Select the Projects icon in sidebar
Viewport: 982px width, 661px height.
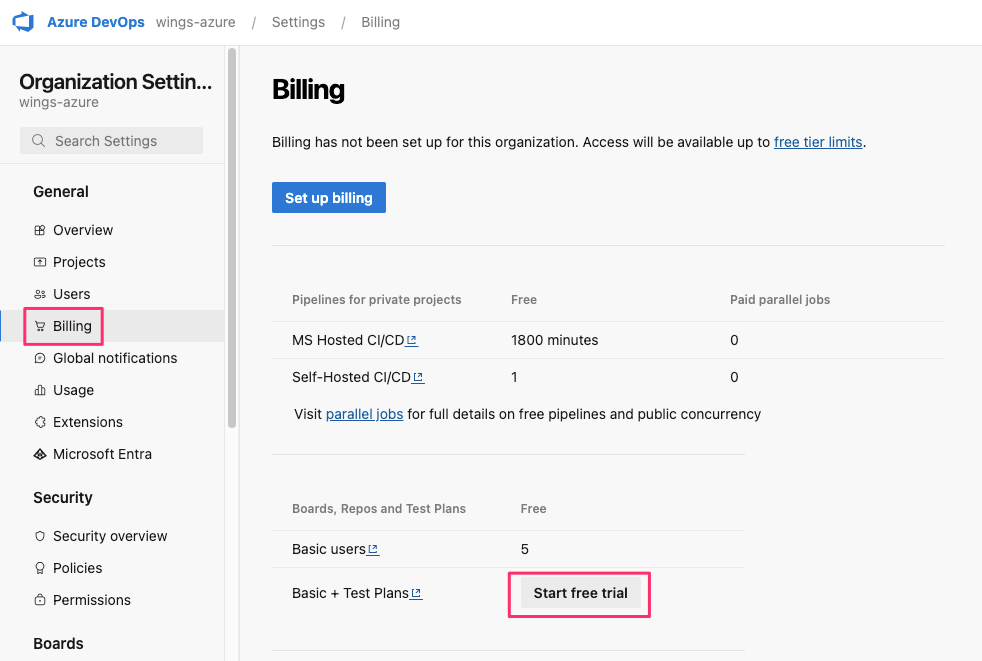click(x=40, y=262)
